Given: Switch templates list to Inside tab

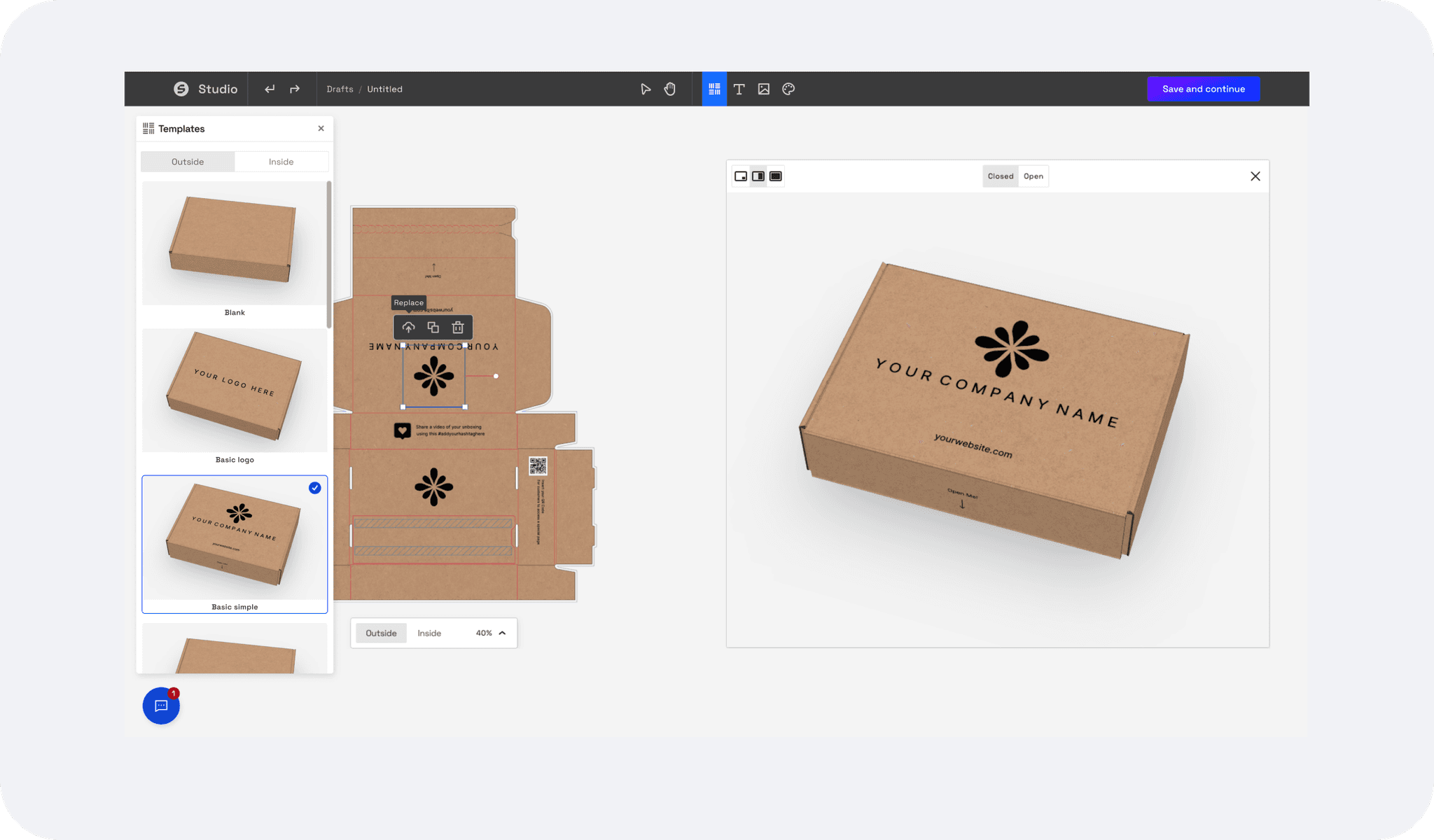Looking at the screenshot, I should click(281, 162).
